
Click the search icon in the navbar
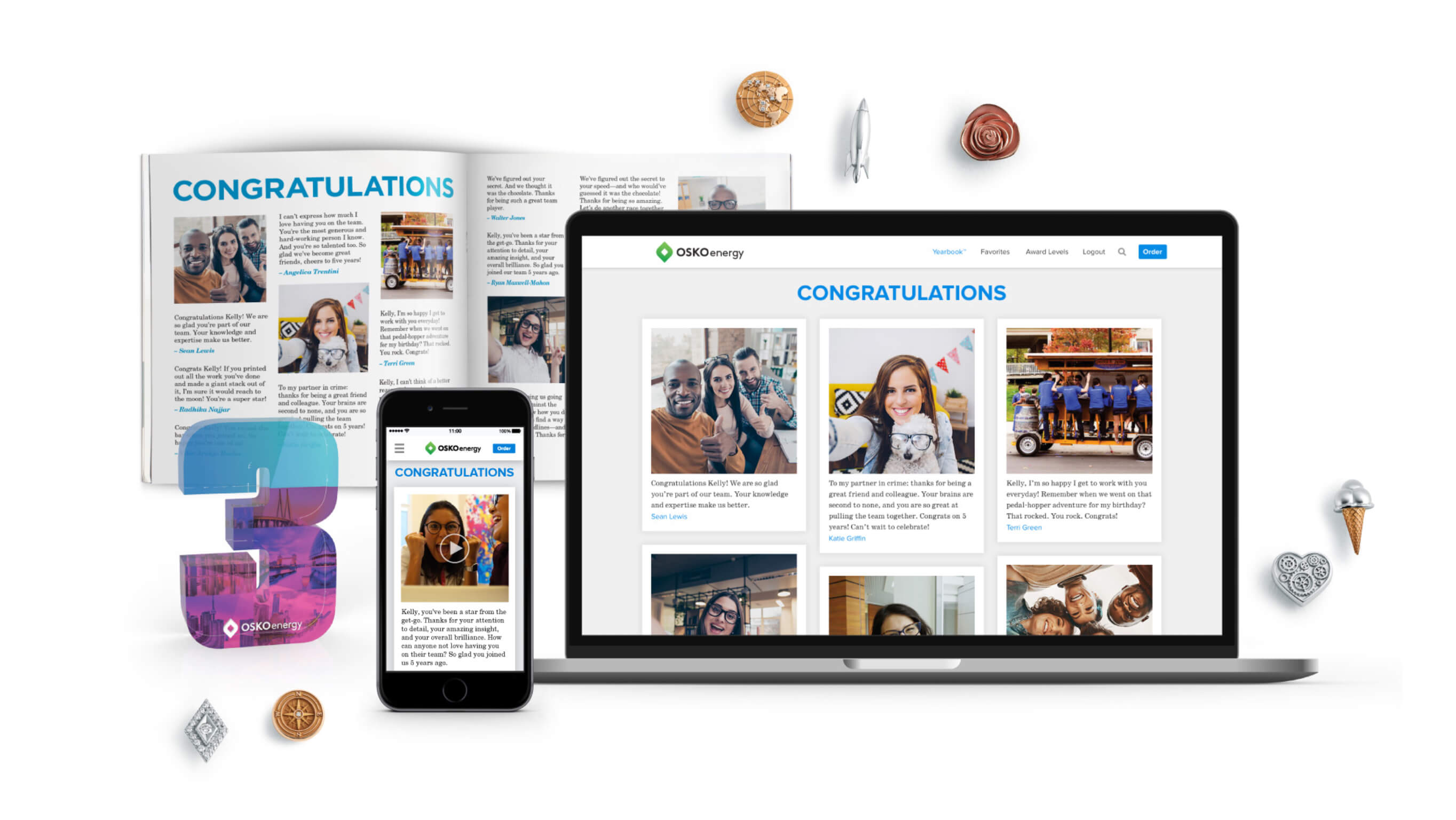tap(1121, 252)
